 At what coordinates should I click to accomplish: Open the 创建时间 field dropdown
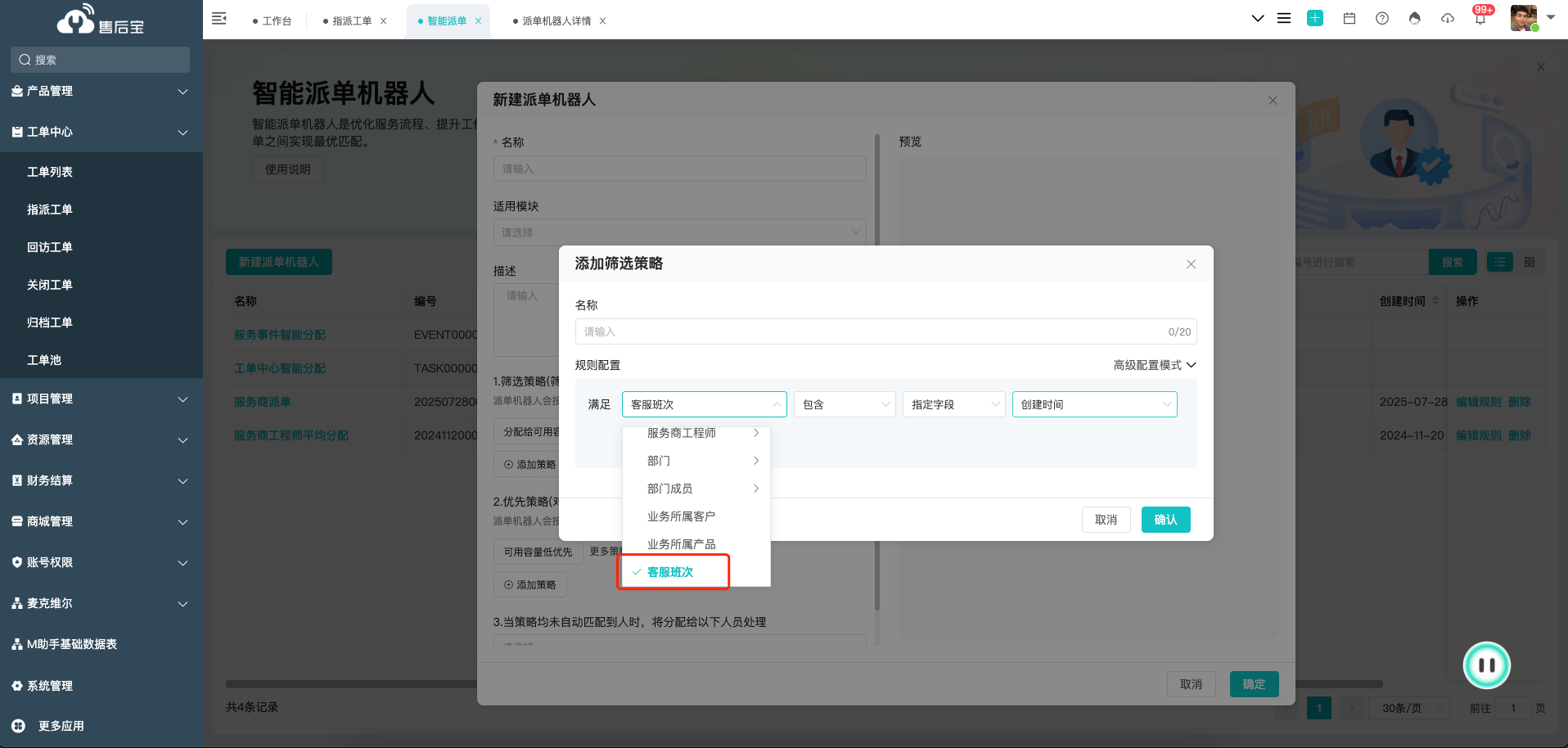point(1095,404)
